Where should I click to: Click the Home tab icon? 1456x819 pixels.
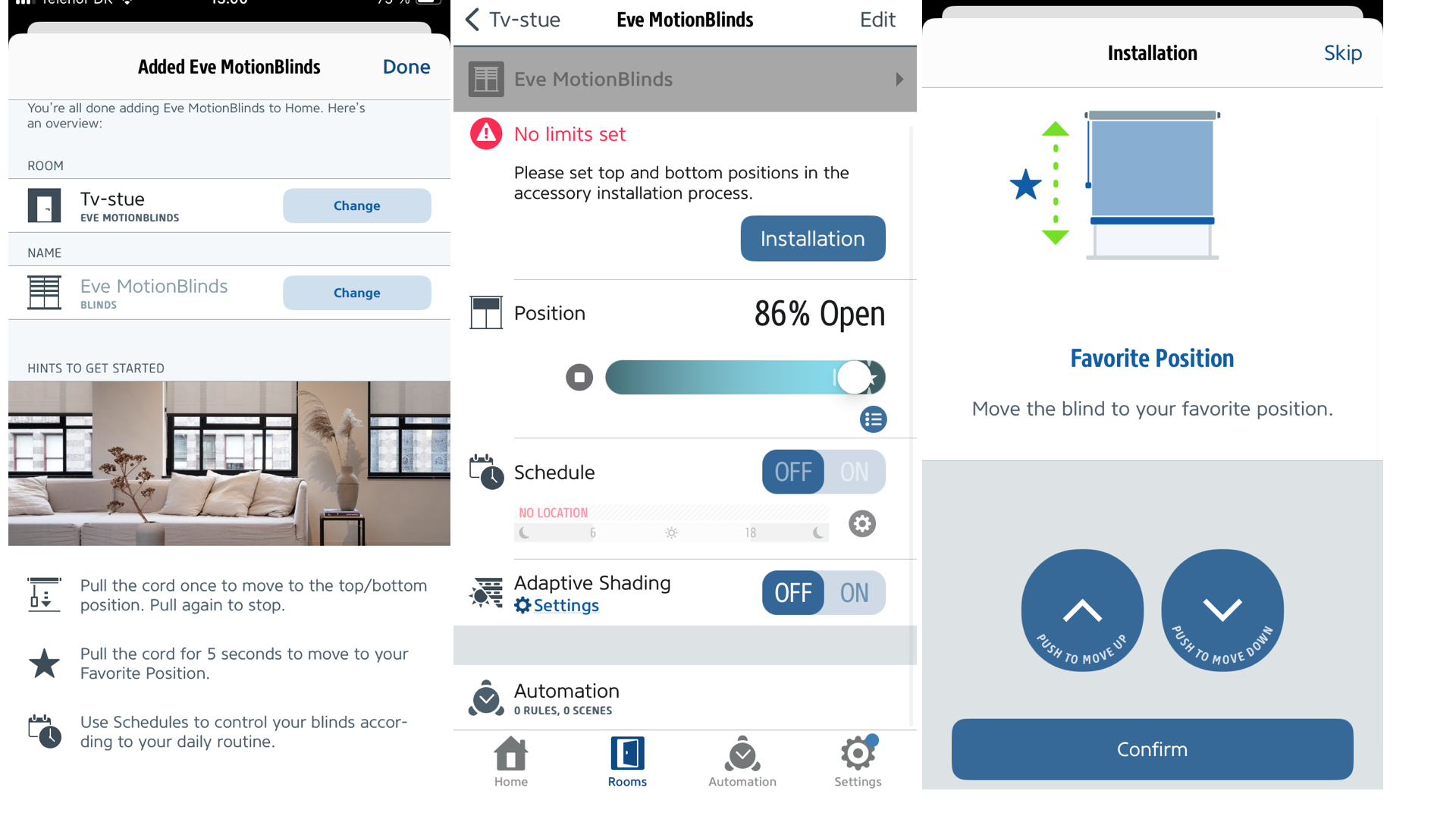click(x=512, y=757)
